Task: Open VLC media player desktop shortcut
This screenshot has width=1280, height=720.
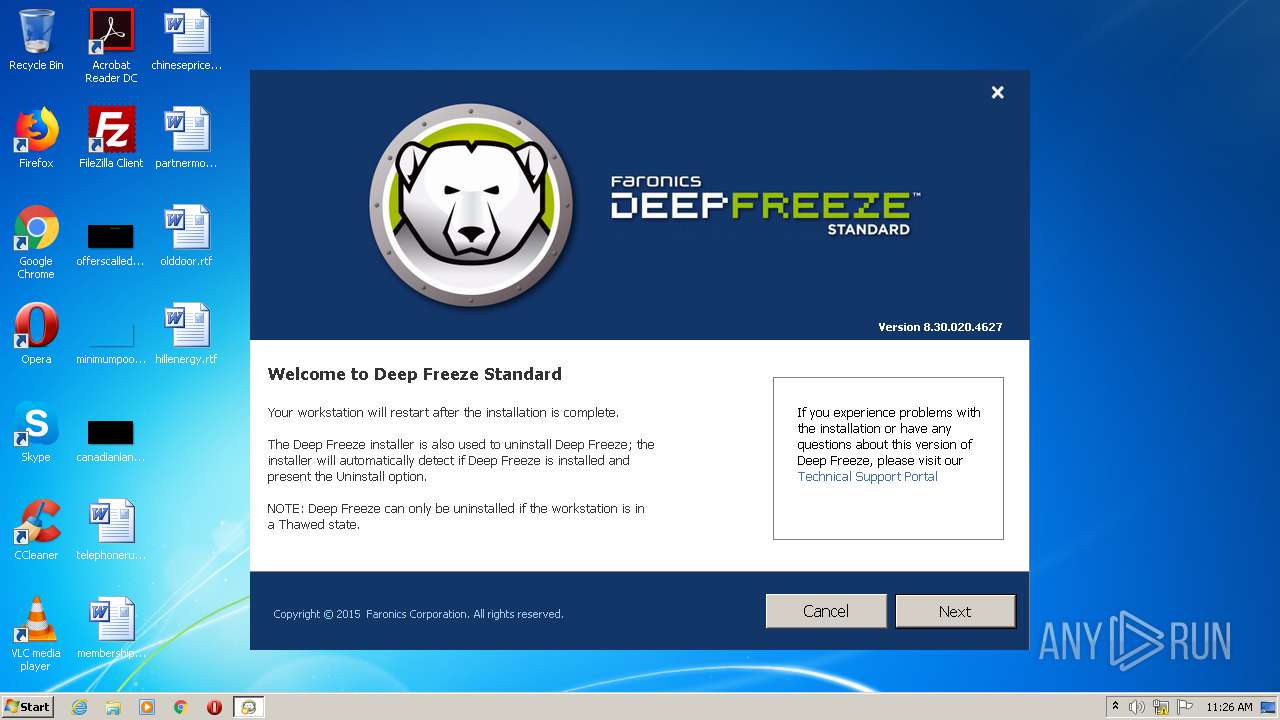Action: [36, 634]
